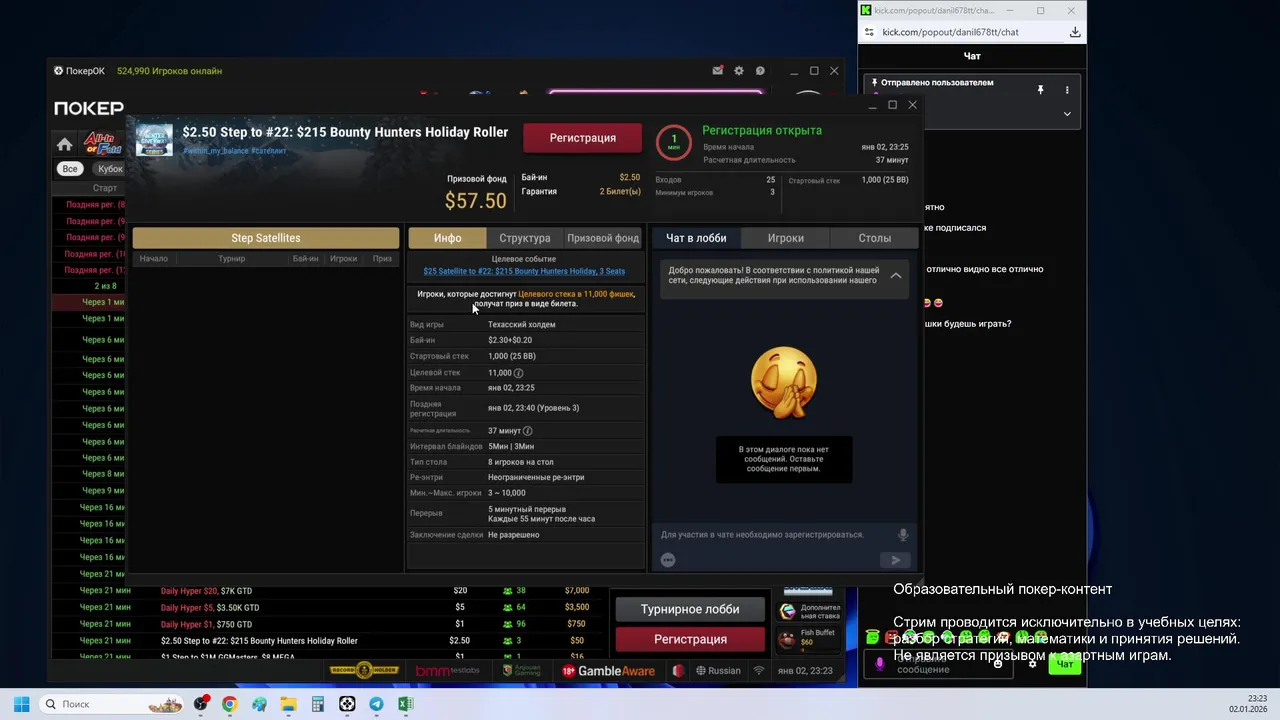1280x720 pixels.
Task: Sort satellites list by Начало column
Action: tap(154, 259)
